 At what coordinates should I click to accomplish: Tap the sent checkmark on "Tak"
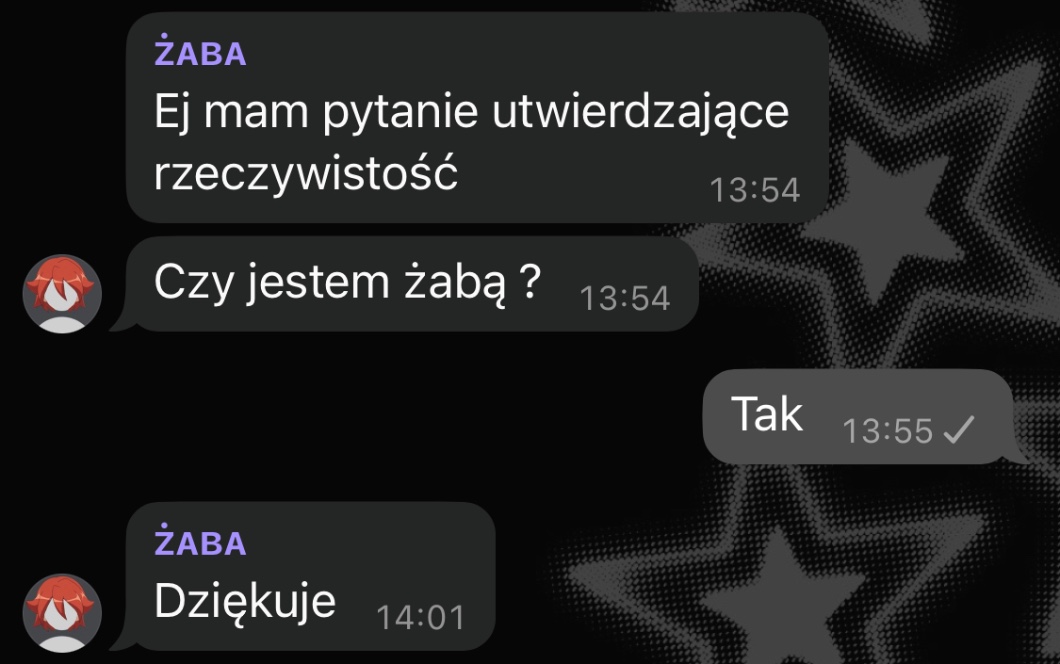(959, 430)
